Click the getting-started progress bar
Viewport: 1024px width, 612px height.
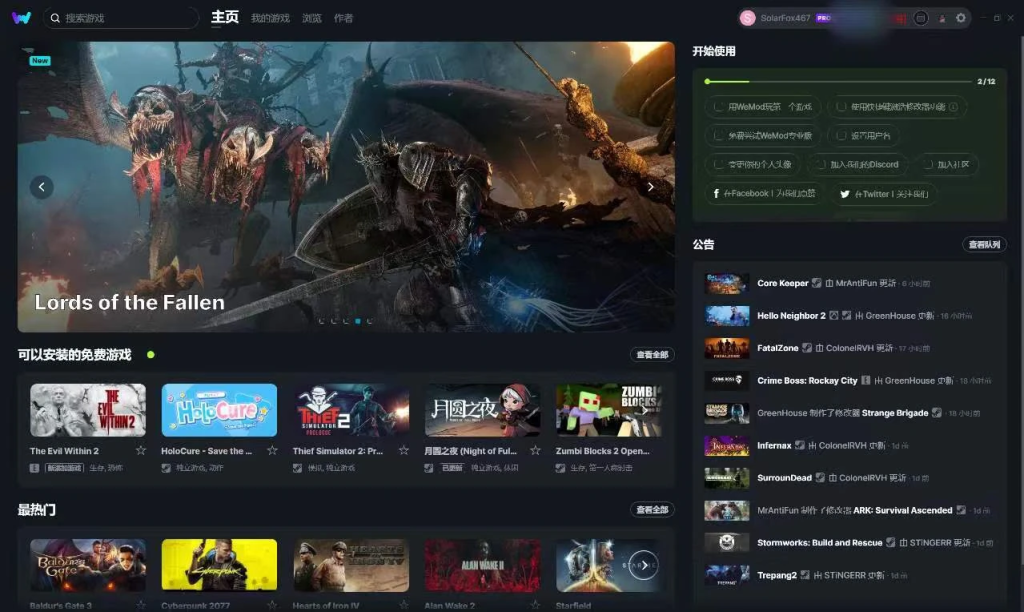pyautogui.click(x=838, y=81)
